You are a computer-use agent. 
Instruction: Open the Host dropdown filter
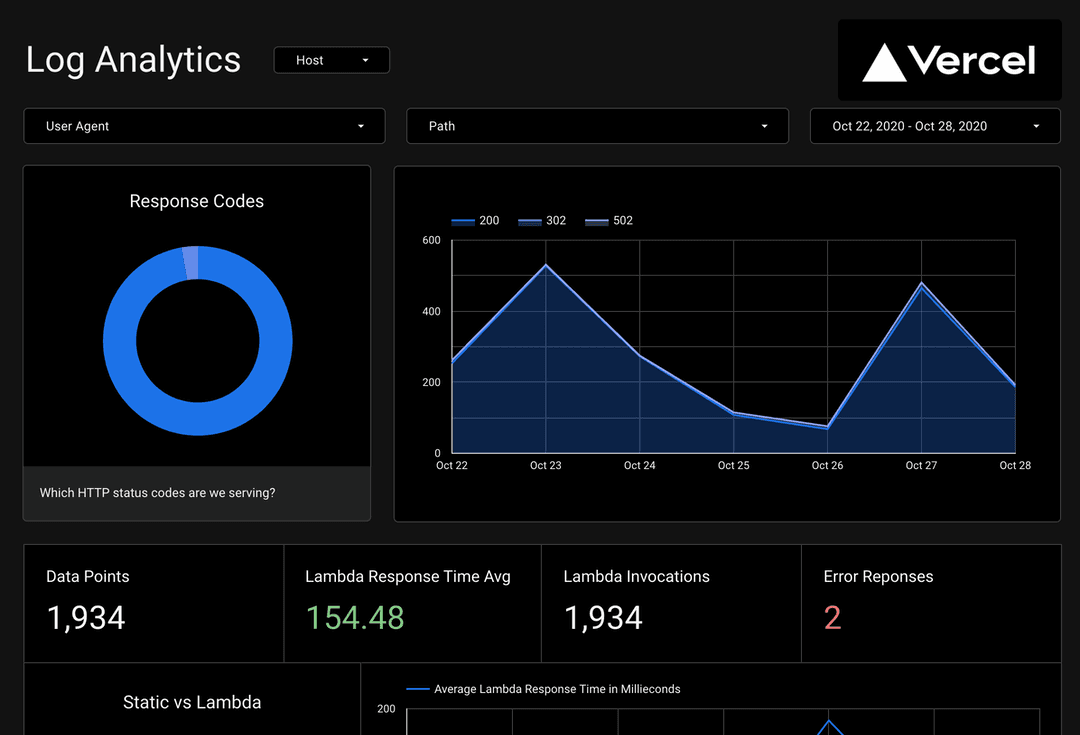point(331,60)
